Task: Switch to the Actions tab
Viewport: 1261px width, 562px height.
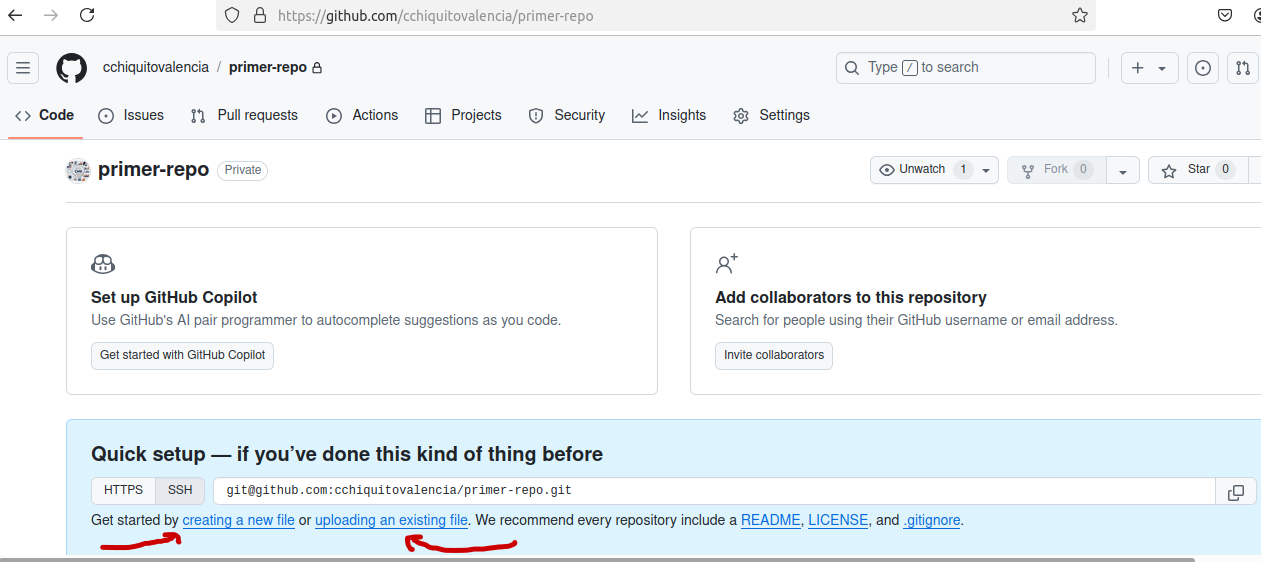Action: (x=362, y=115)
